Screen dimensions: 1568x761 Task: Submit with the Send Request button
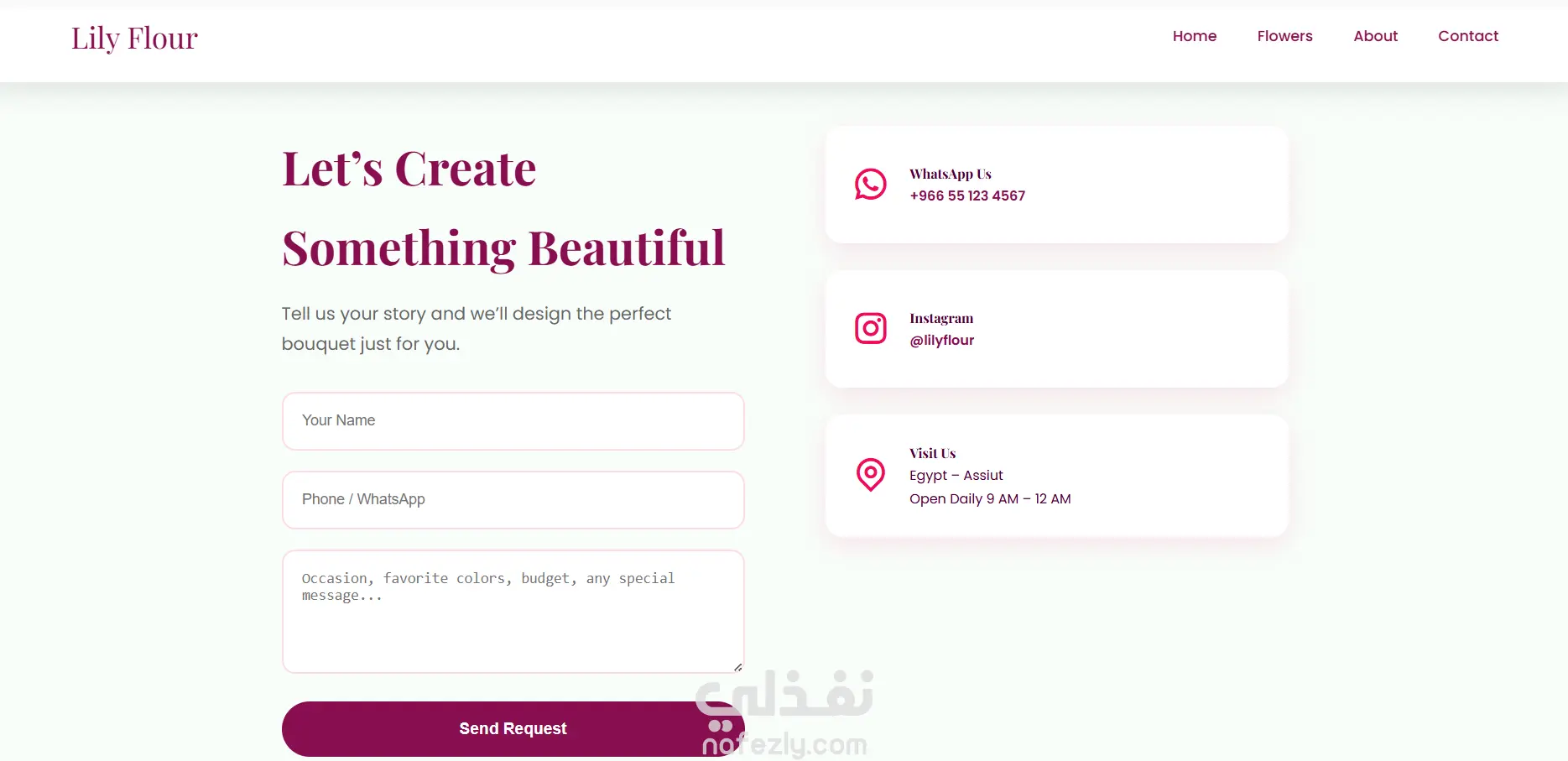point(513,728)
